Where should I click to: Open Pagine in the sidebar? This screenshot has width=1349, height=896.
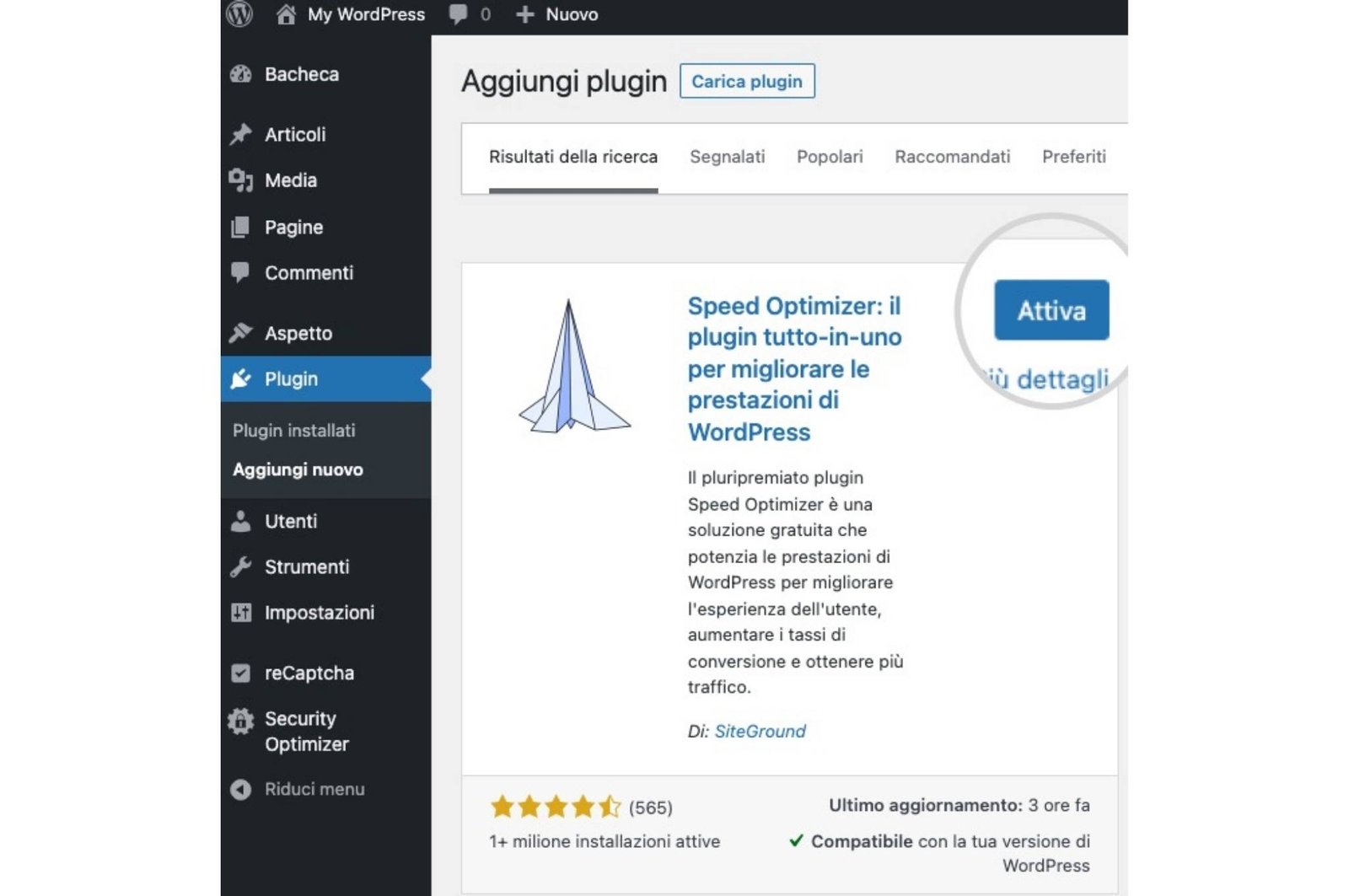tap(293, 228)
